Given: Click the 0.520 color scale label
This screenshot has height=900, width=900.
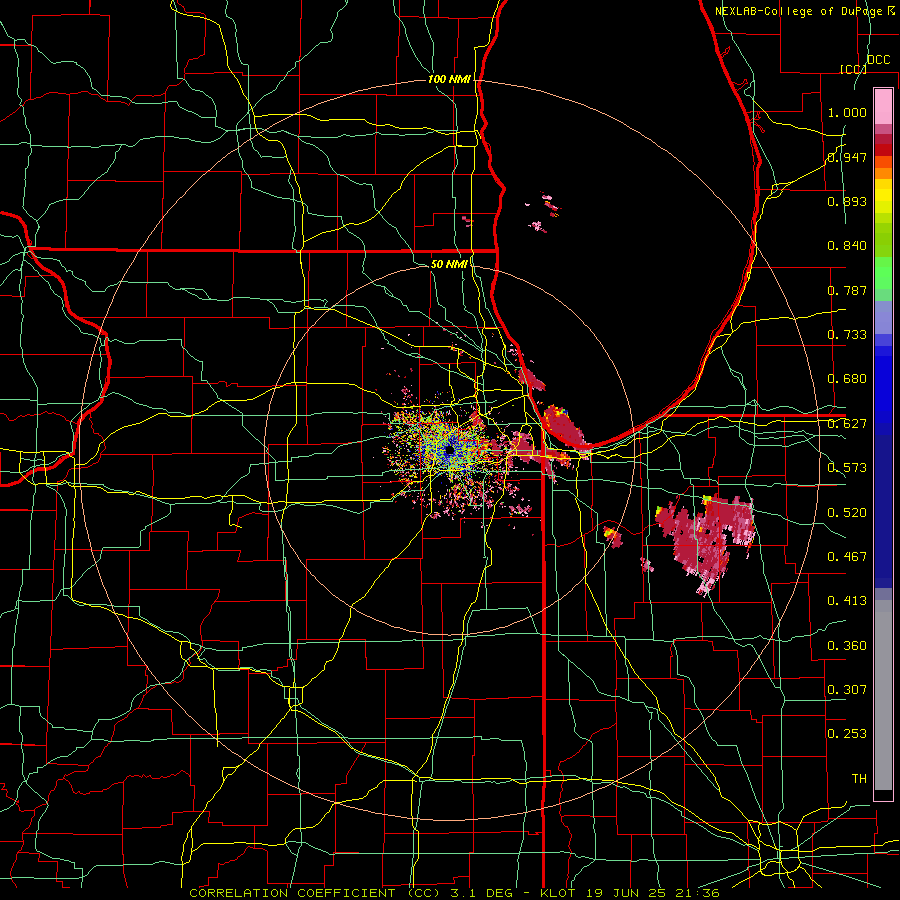Looking at the screenshot, I should click(x=847, y=512).
